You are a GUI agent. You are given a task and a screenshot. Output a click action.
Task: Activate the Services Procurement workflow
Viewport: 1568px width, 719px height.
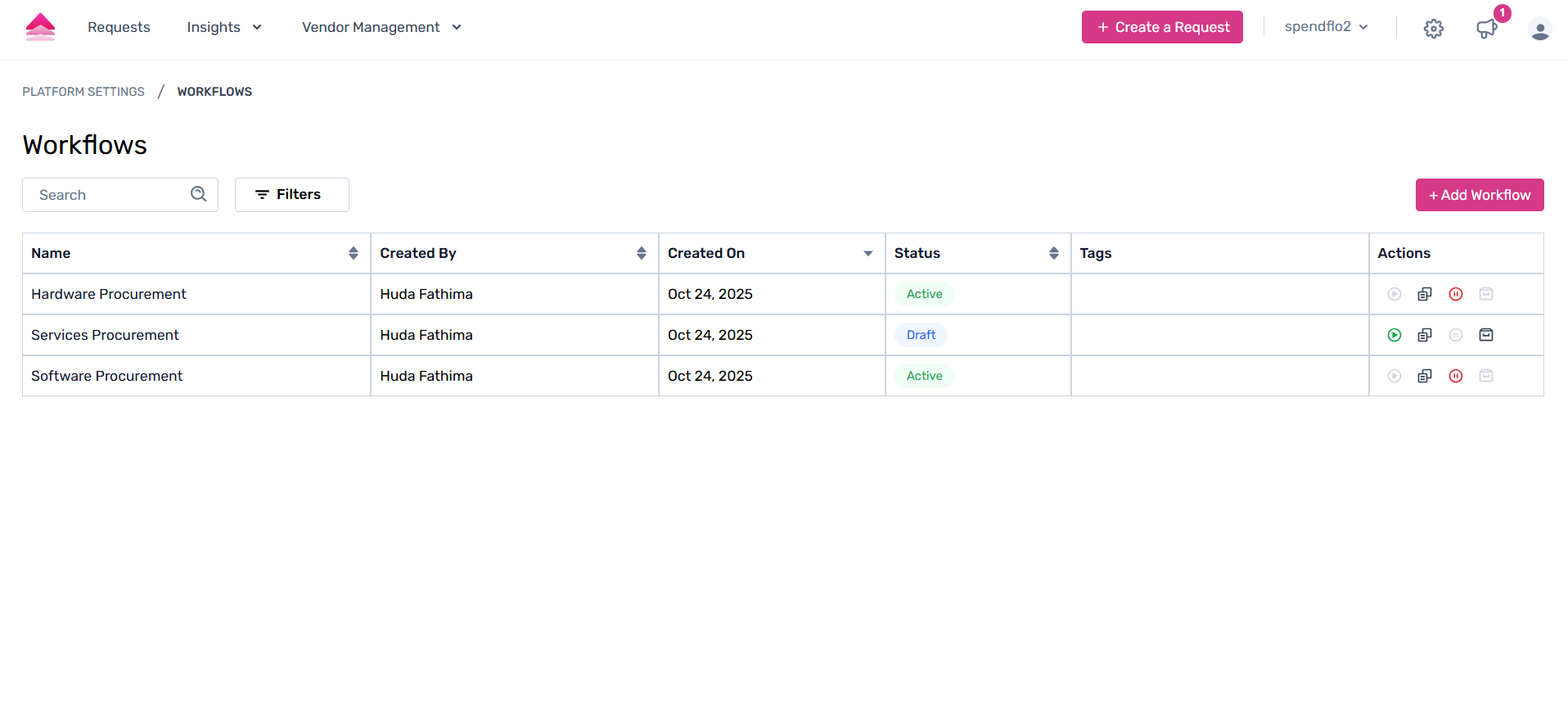1395,335
